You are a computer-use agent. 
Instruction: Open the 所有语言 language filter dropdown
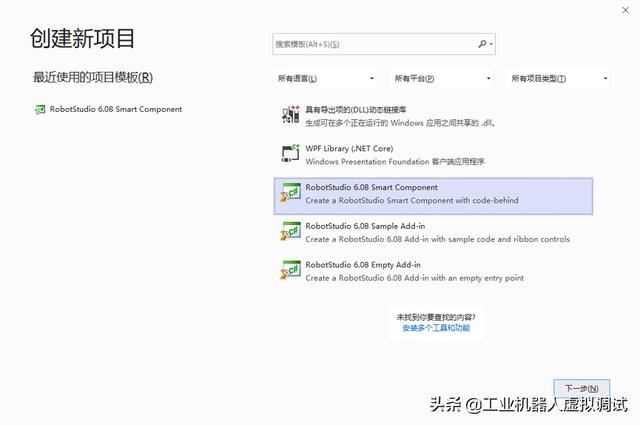point(325,78)
